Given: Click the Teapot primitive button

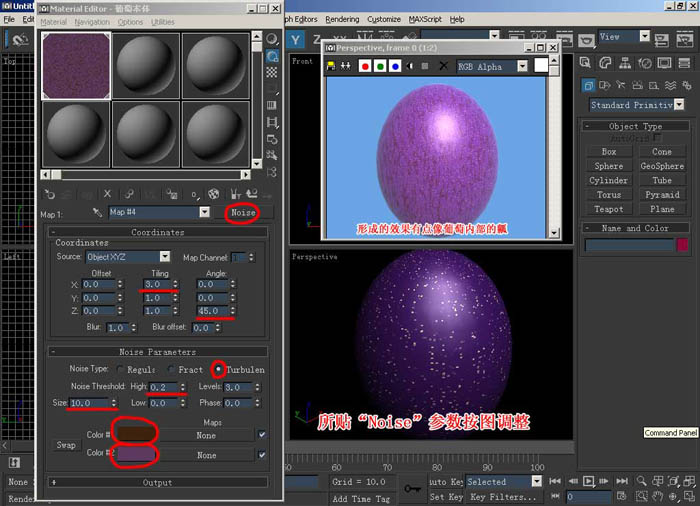Looking at the screenshot, I should click(x=608, y=209).
